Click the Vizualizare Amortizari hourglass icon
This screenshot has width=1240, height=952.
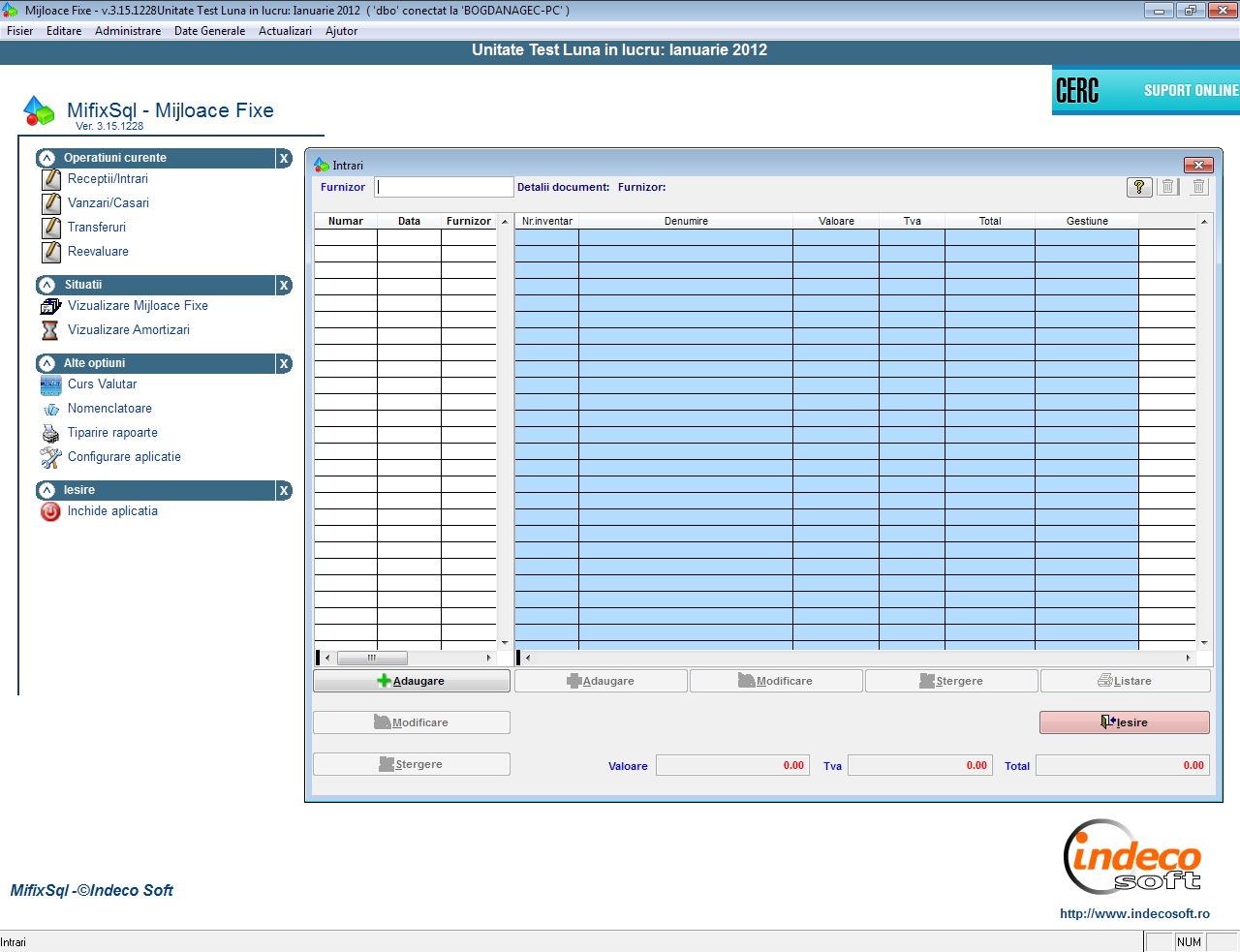(x=50, y=330)
